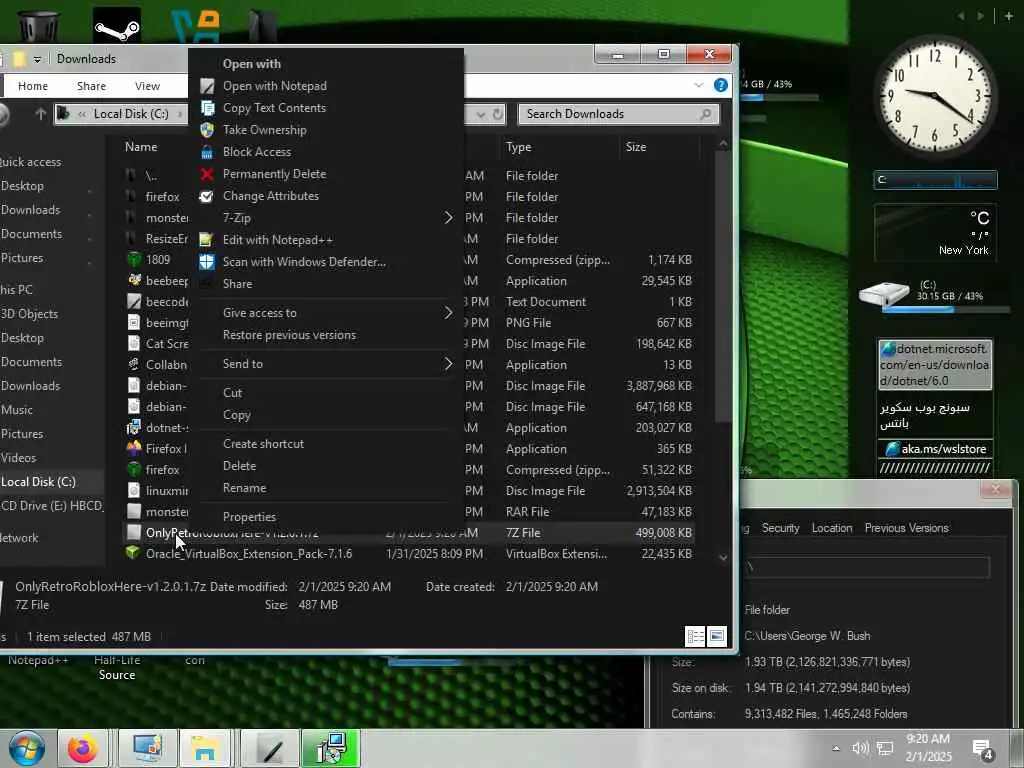
Task: Click the folder name field in Properties
Action: pos(868,568)
